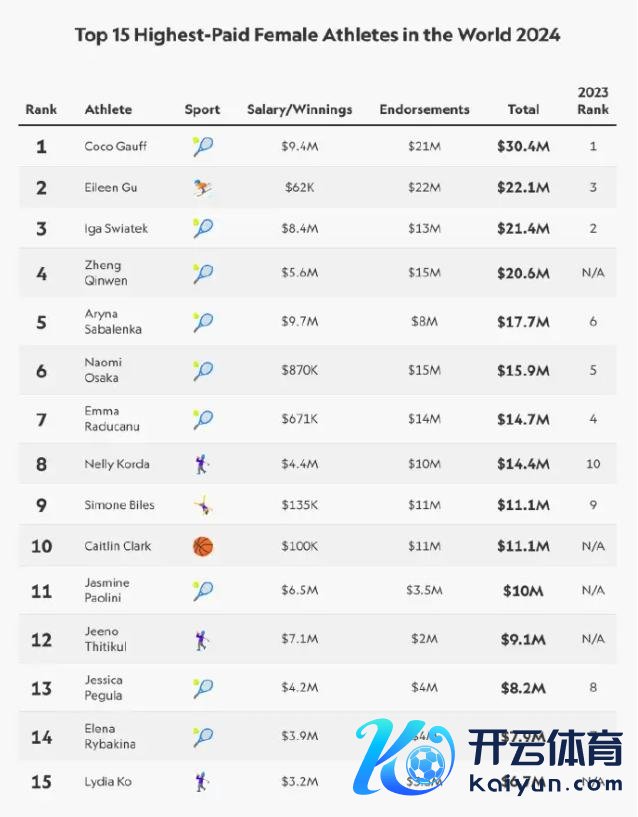Image resolution: width=638 pixels, height=817 pixels.
Task: Click the skier icon in Eileen Gu's row
Action: [203, 187]
